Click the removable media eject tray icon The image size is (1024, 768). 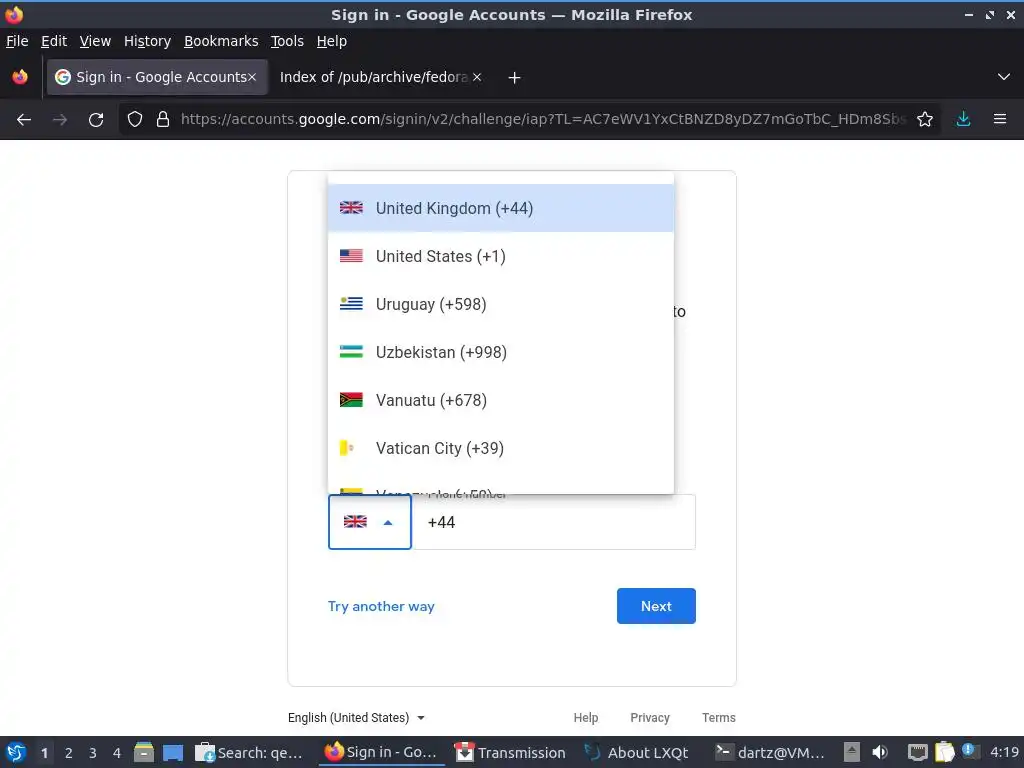(x=851, y=752)
